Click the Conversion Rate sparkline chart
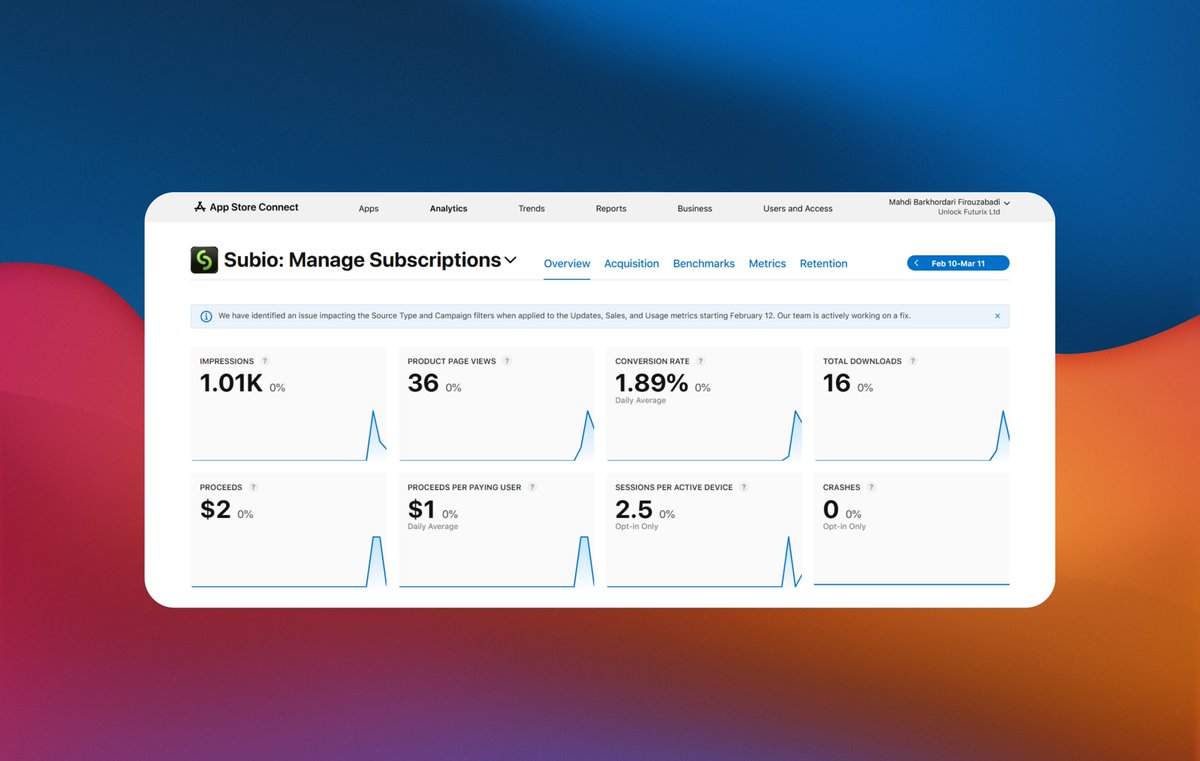The width and height of the screenshot is (1200, 761). tap(704, 435)
